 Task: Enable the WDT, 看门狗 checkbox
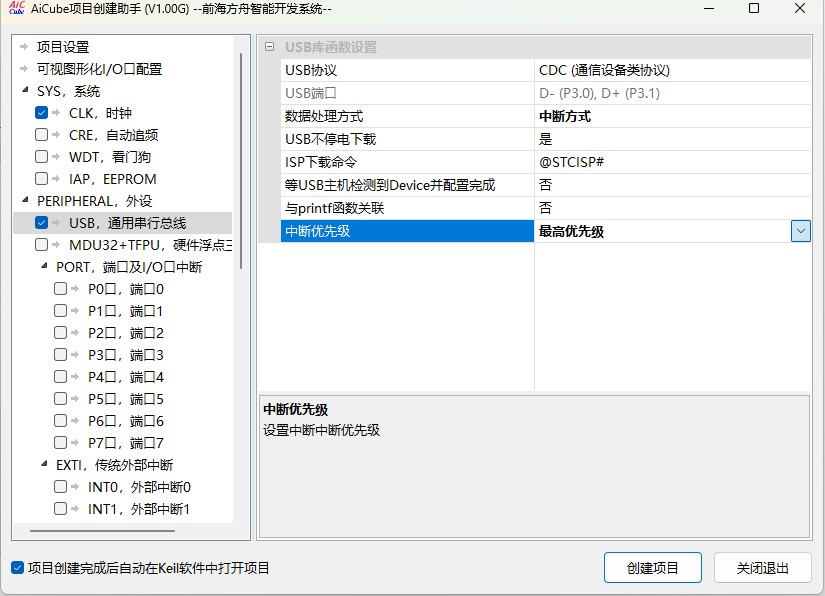click(x=42, y=157)
